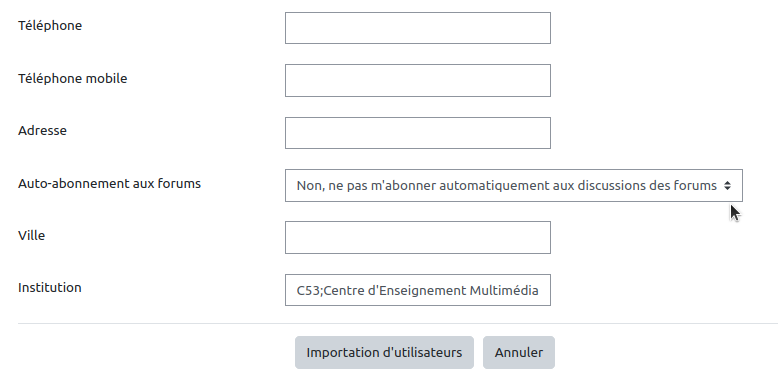Open the Auto-abonnement aux forums dropdown
Image resolution: width=778 pixels, height=382 pixels.
[514, 186]
